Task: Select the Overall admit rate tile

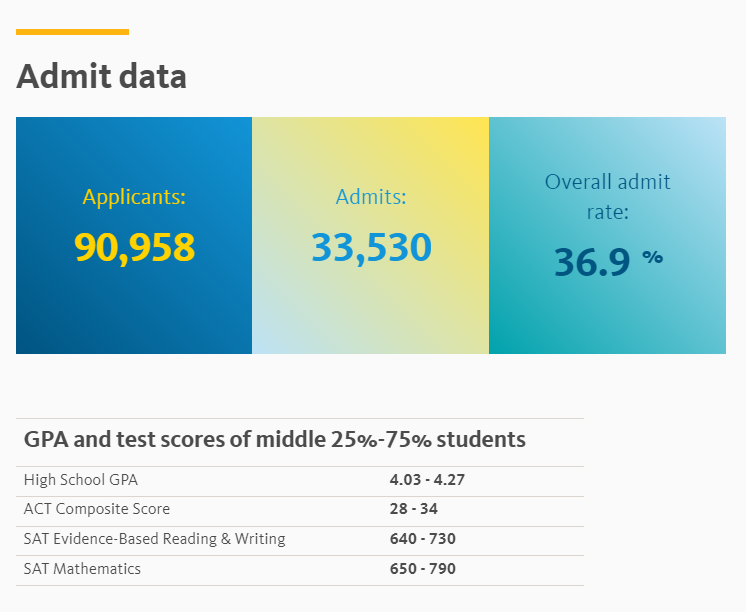Action: pos(608,235)
